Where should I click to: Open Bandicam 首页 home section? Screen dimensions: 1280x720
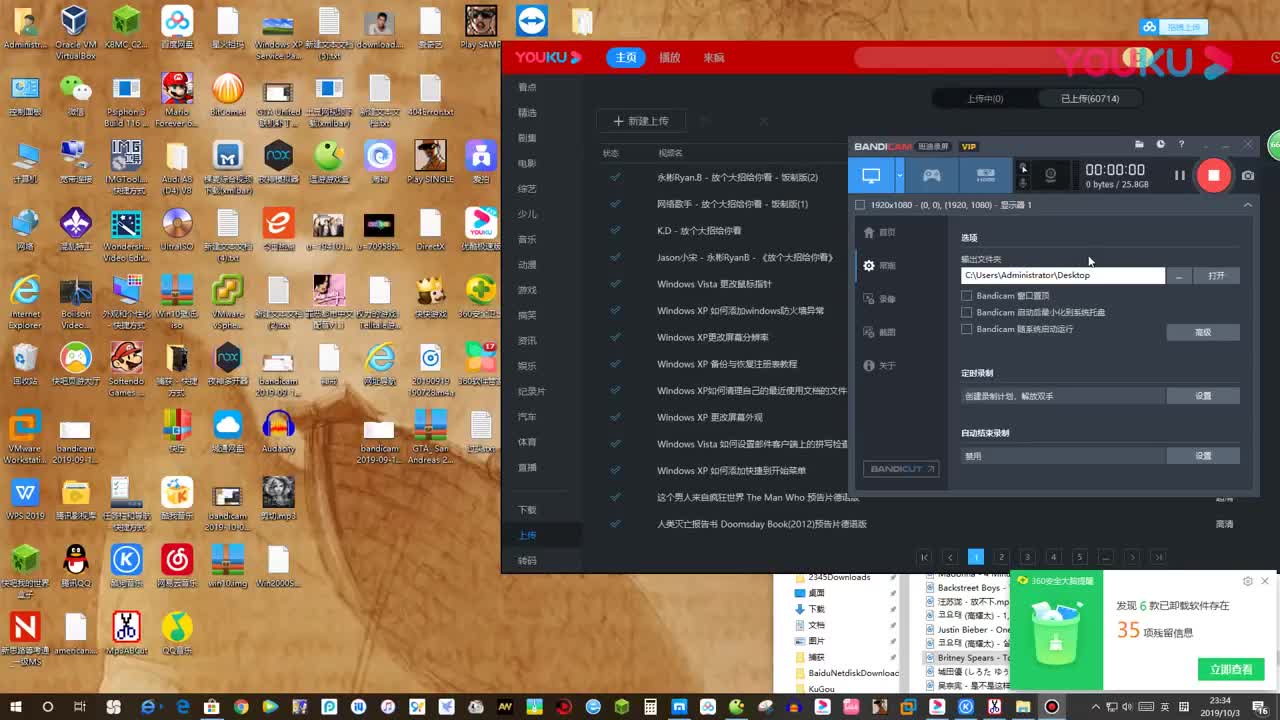879,232
